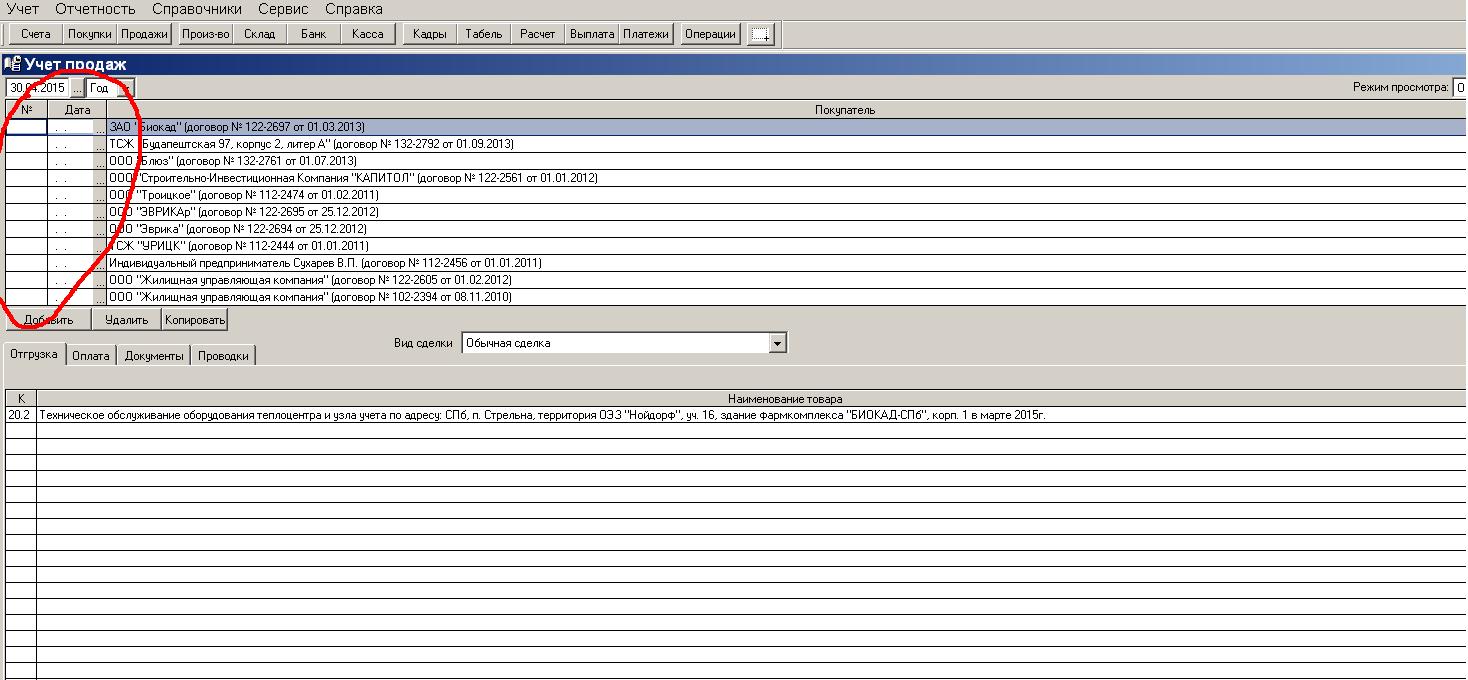Open the Отчетность menu

click(95, 9)
